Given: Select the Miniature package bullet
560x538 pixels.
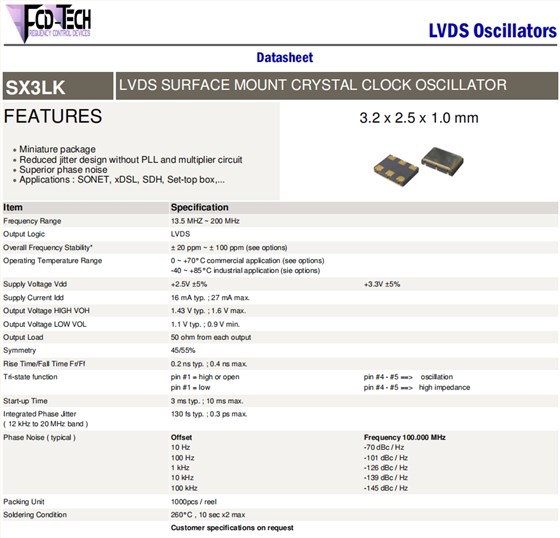Looking at the screenshot, I should 57,149.
